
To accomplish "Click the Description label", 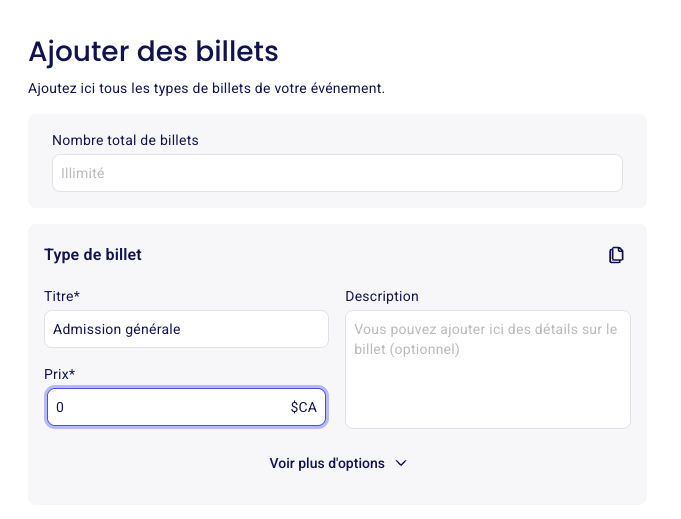I will click(382, 296).
